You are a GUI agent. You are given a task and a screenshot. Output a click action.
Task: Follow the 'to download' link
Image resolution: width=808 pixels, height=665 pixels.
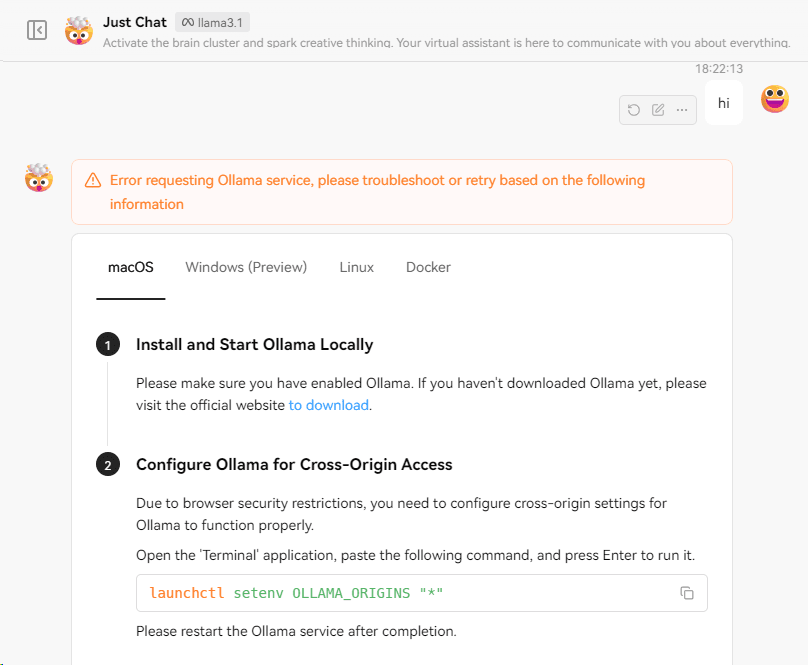(x=329, y=405)
